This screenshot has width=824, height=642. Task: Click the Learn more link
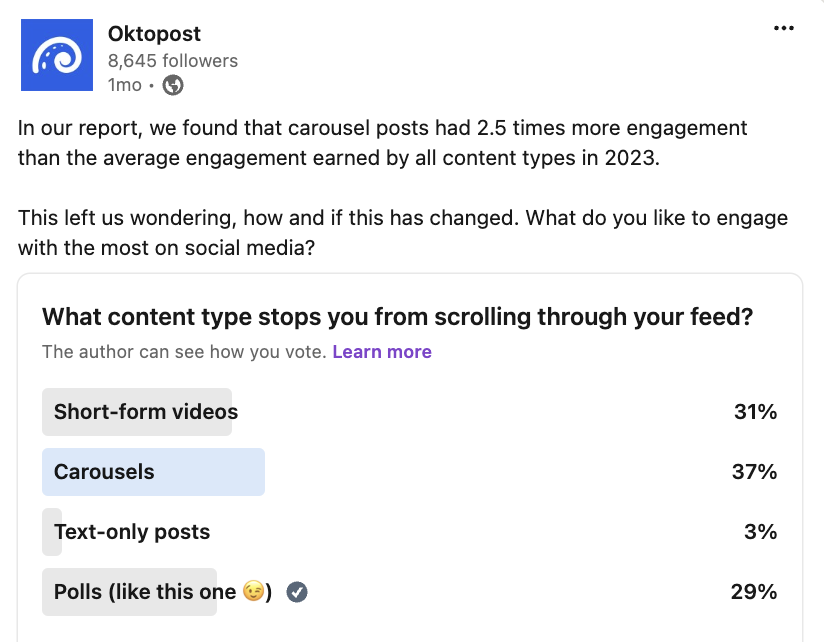(382, 351)
